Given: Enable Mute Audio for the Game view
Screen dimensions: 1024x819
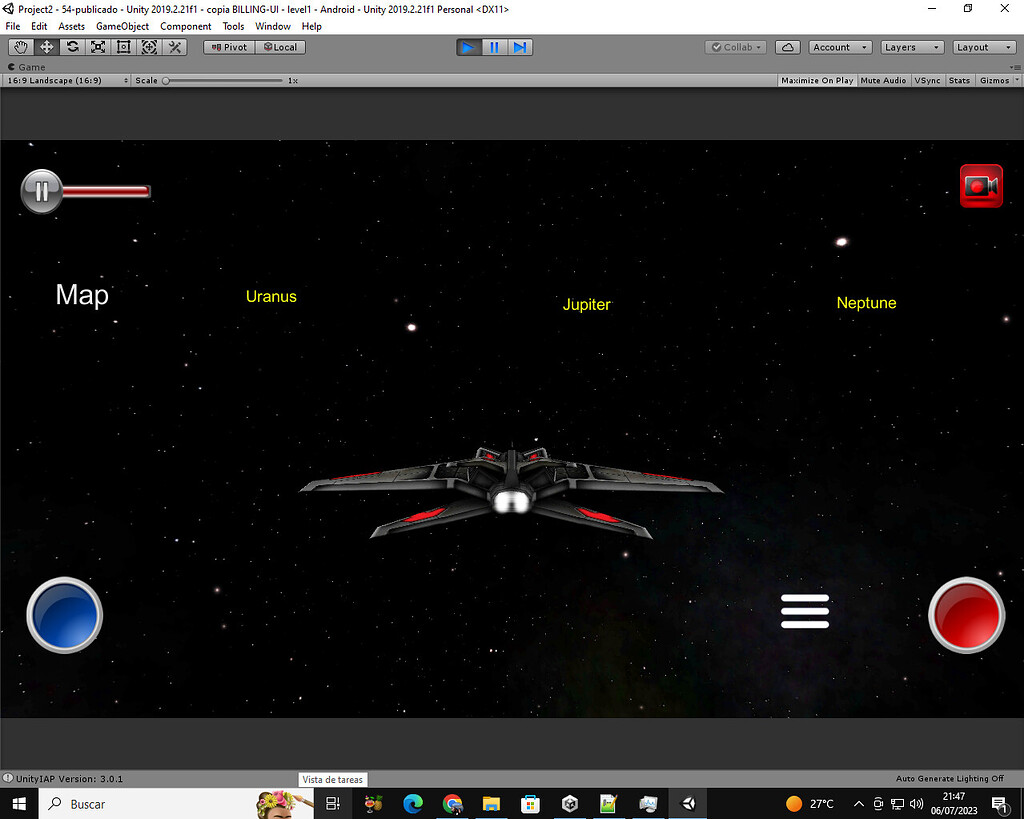Looking at the screenshot, I should point(882,80).
